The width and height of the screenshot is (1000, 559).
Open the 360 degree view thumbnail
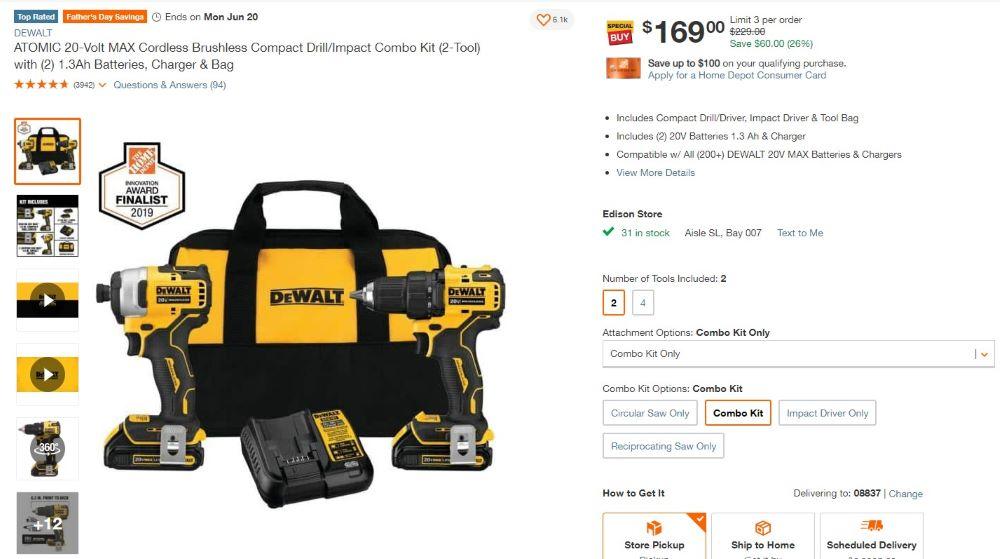(x=47, y=448)
